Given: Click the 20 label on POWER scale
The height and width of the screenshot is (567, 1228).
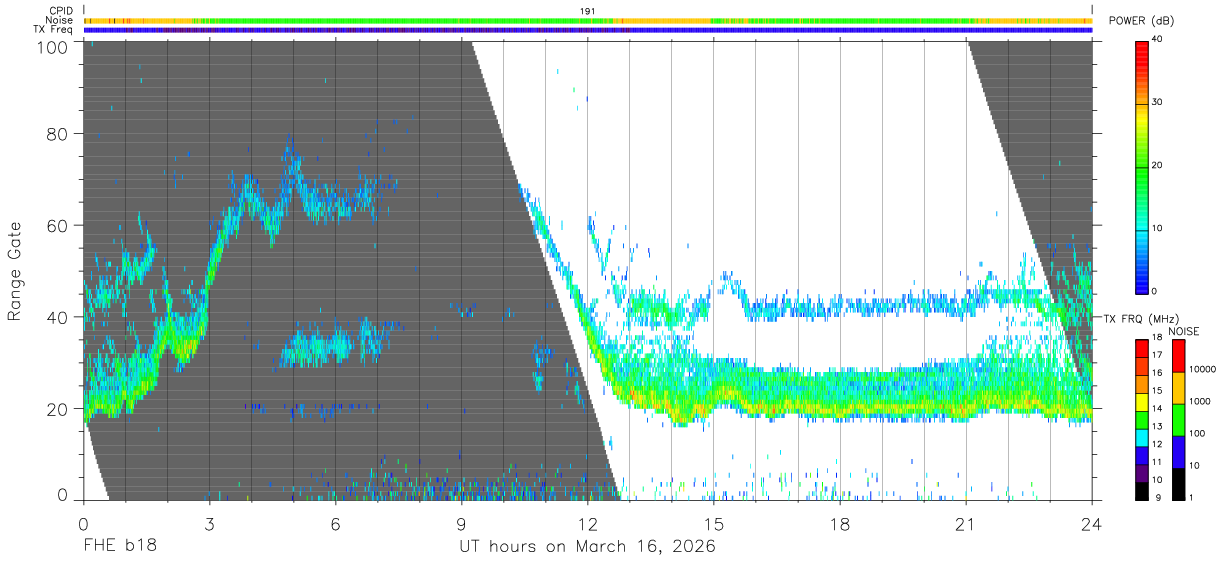Looking at the screenshot, I should coord(1158,166).
